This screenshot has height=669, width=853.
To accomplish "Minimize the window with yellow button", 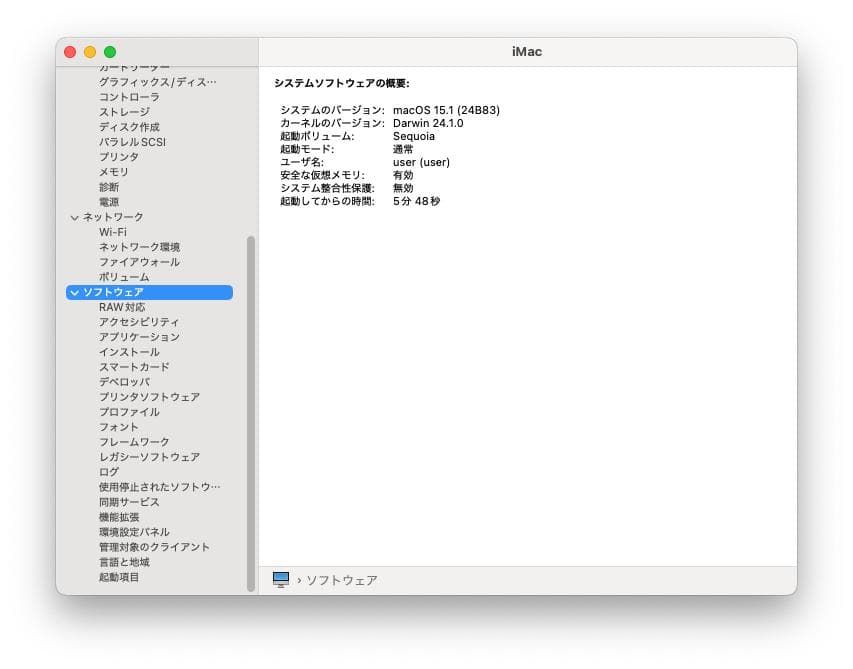I will pos(90,52).
